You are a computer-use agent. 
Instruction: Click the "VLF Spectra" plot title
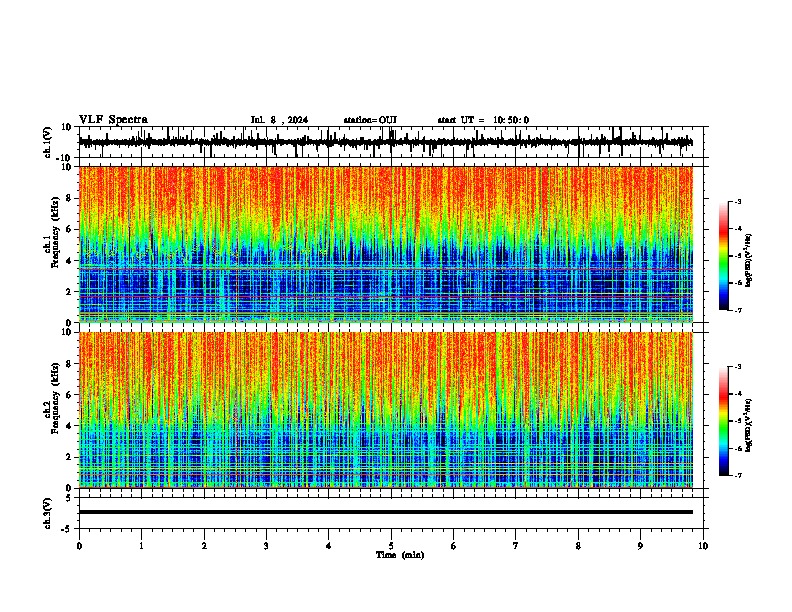tap(113, 120)
